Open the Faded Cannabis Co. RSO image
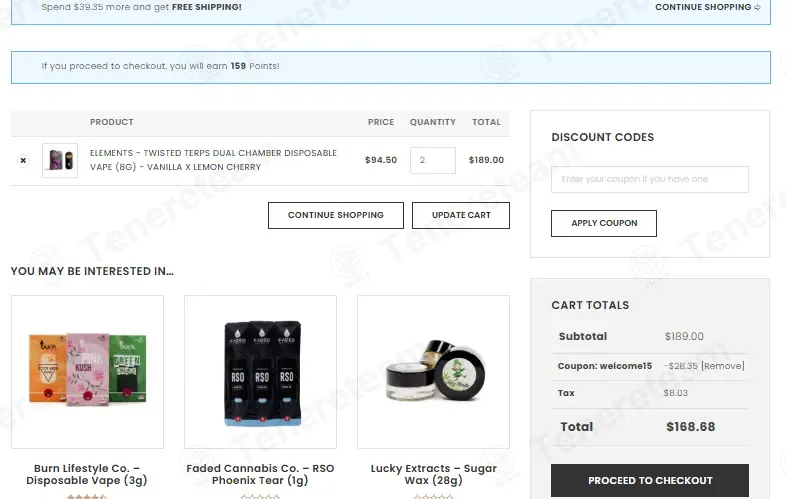The width and height of the screenshot is (786, 499). click(x=260, y=372)
